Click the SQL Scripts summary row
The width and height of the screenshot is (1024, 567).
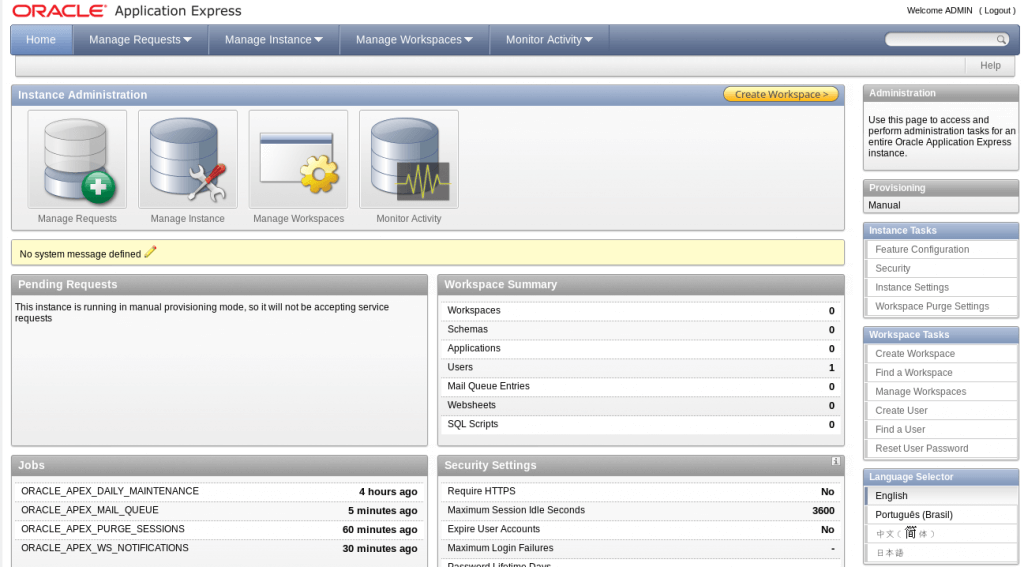point(641,424)
